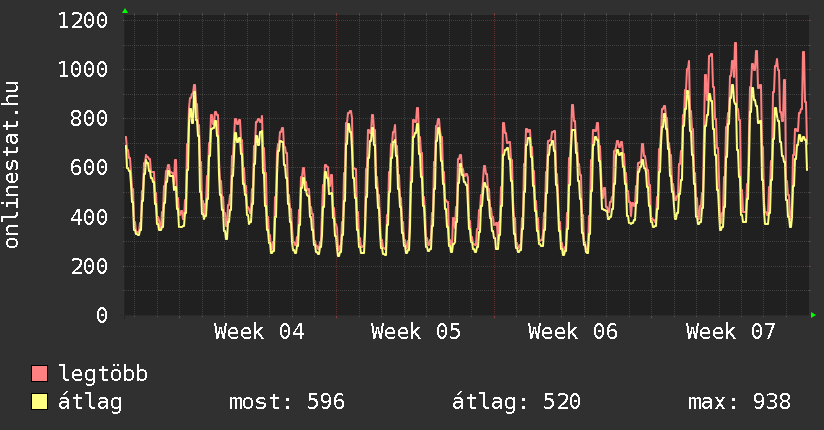The image size is (824, 430).
Task: Click the red legtöbb legend swatch
Action: tap(40, 374)
